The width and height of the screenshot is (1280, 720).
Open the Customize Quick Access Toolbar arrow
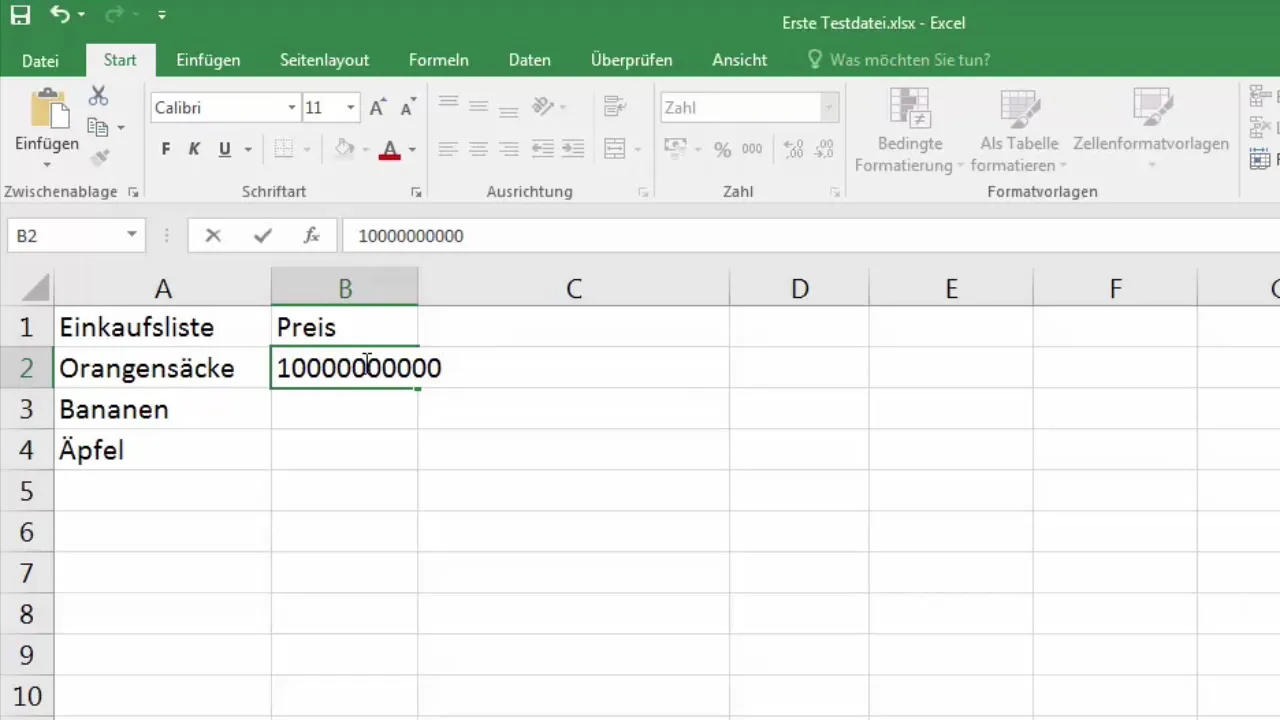(162, 16)
